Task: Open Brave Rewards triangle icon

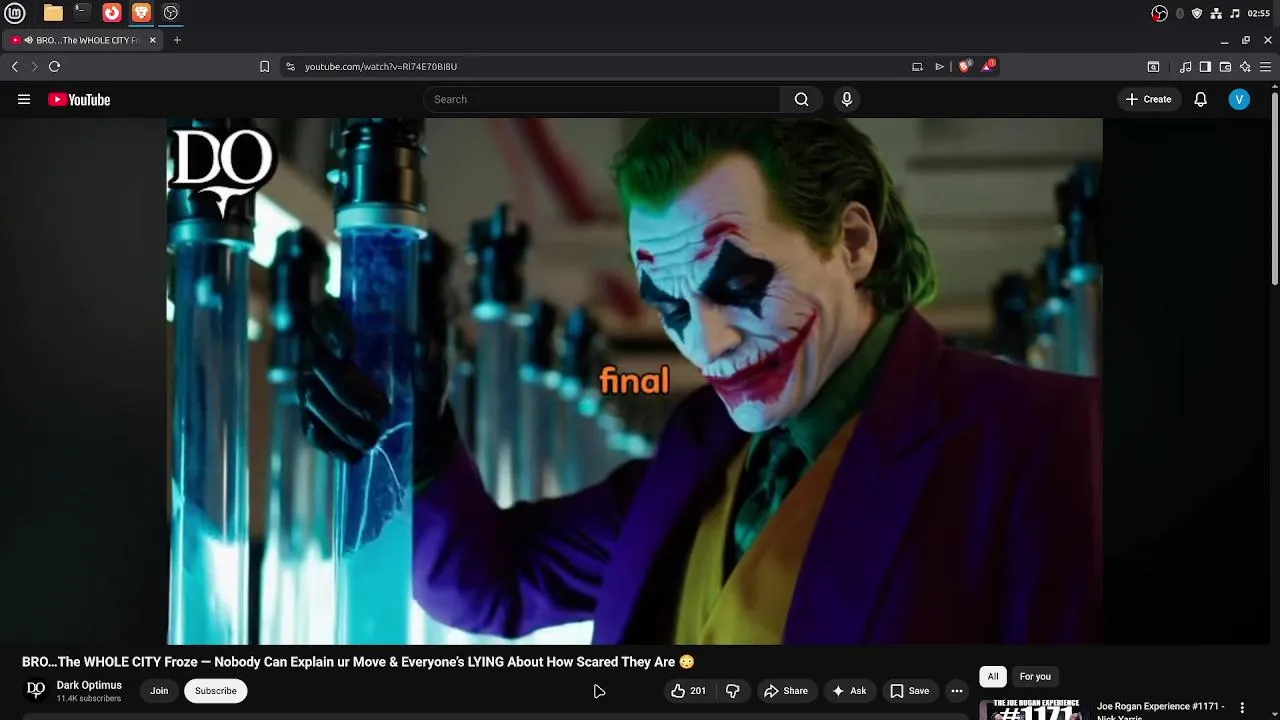Action: pos(988,66)
